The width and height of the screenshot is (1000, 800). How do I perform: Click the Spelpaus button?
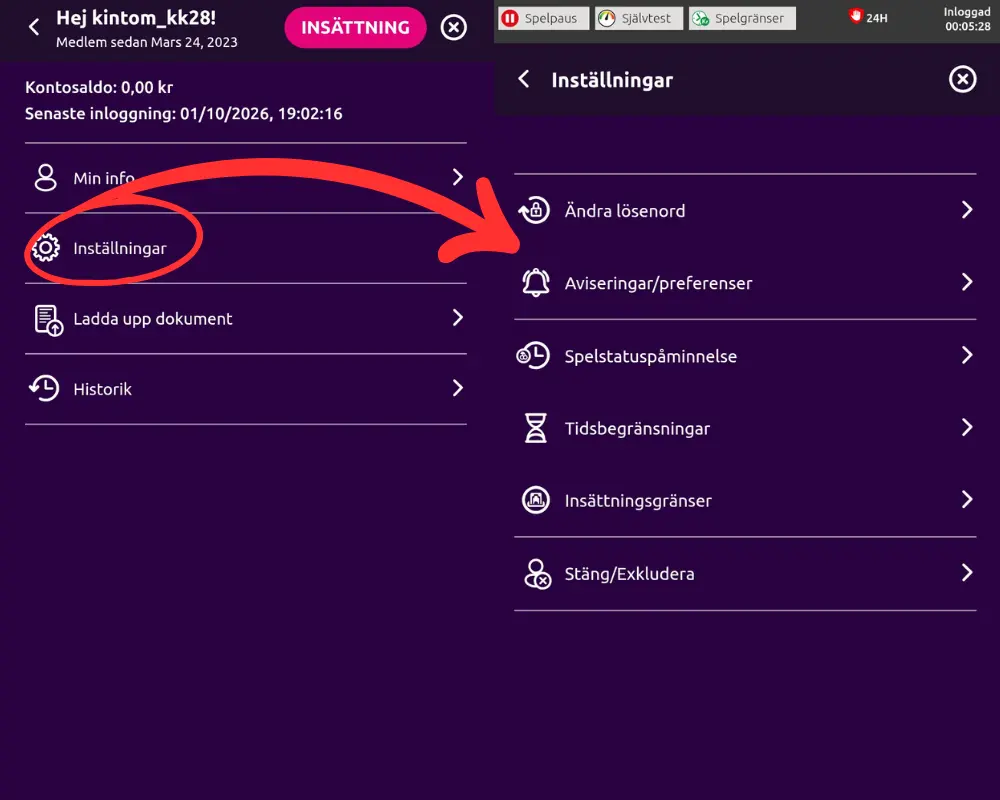pos(543,18)
